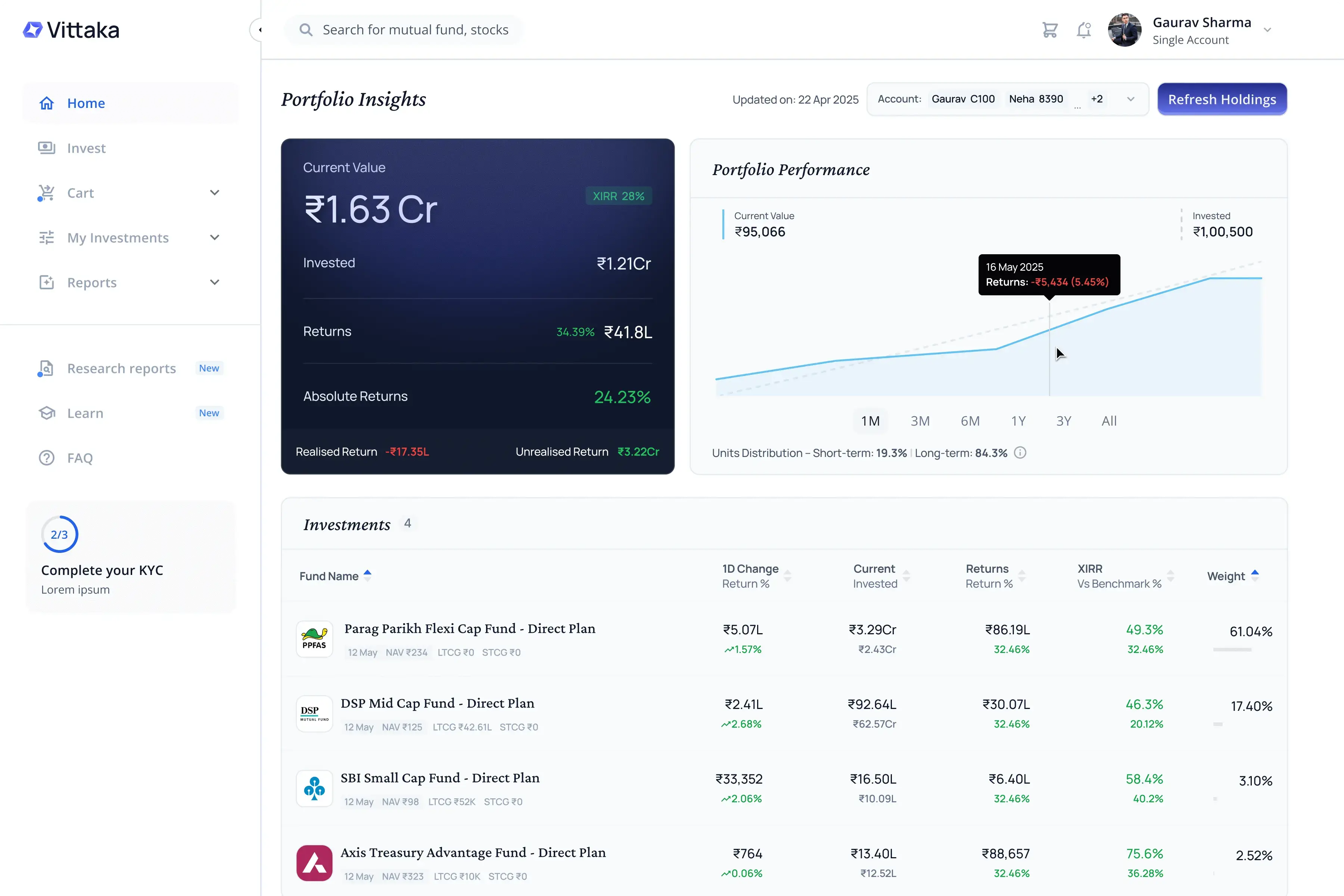Click the Unrealised Return ₹3.22Cr value
The width and height of the screenshot is (1344, 896).
638,452
